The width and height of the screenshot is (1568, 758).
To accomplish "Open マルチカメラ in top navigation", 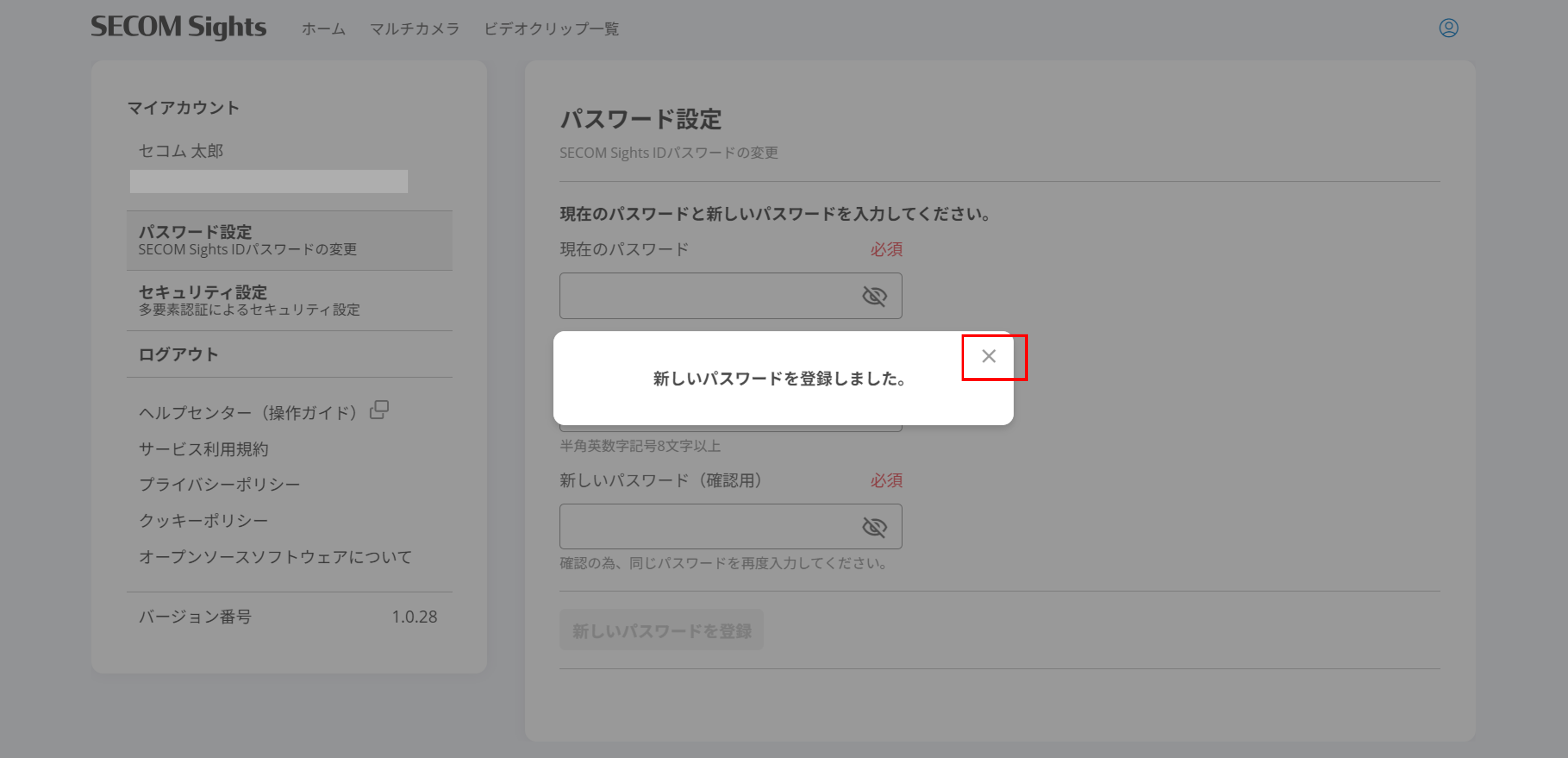I will pos(415,29).
